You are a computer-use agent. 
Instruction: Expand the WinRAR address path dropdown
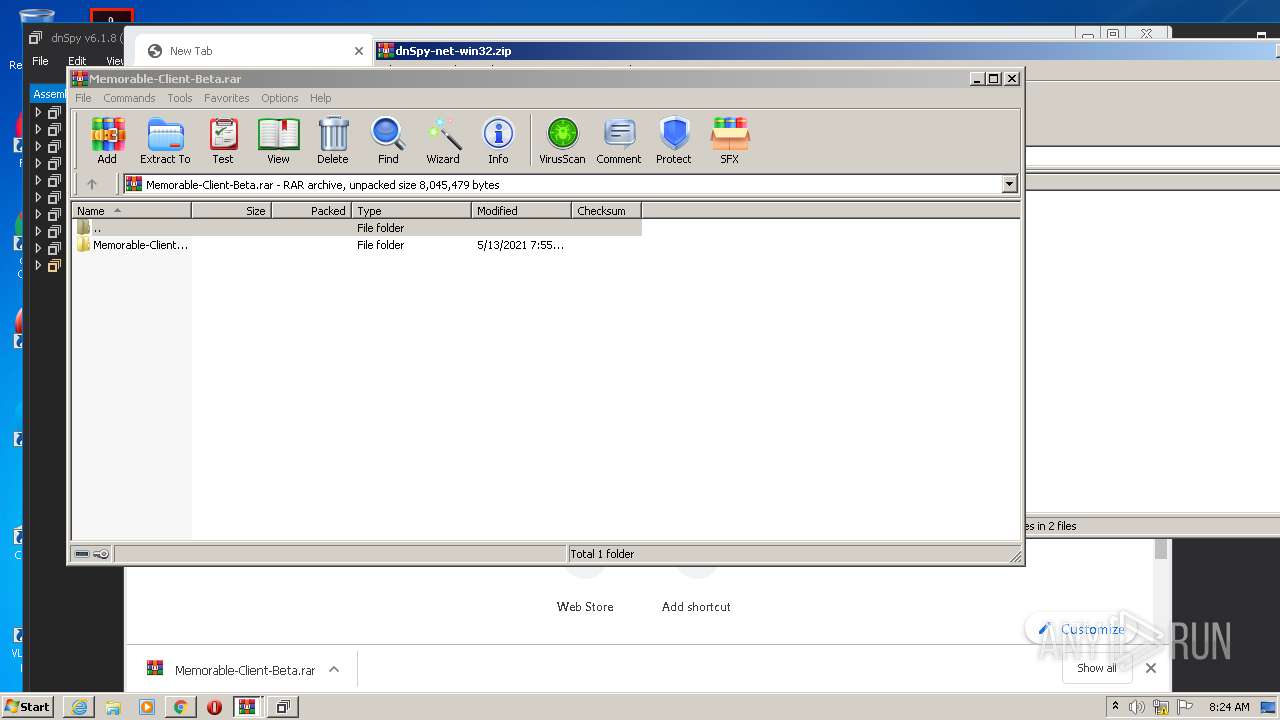1009,184
